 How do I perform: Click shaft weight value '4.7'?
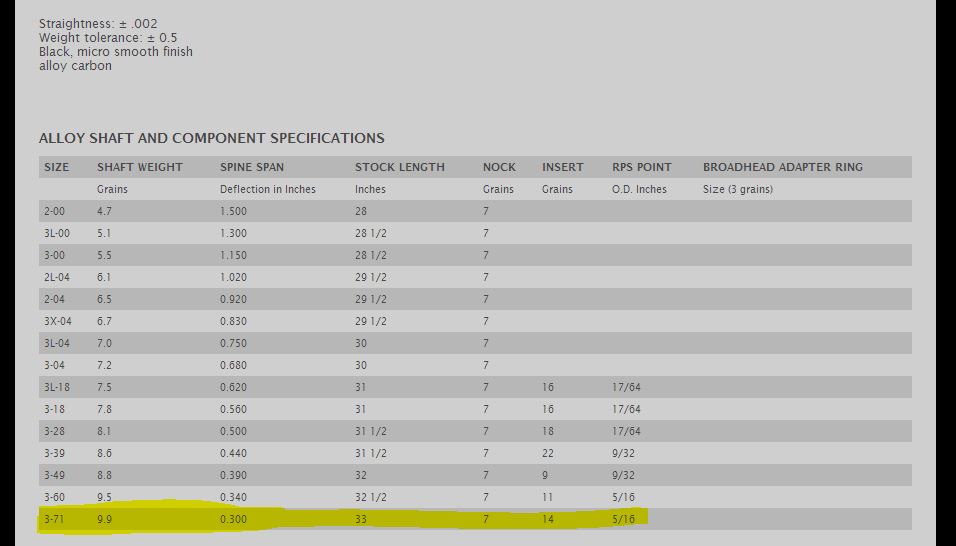(x=104, y=211)
